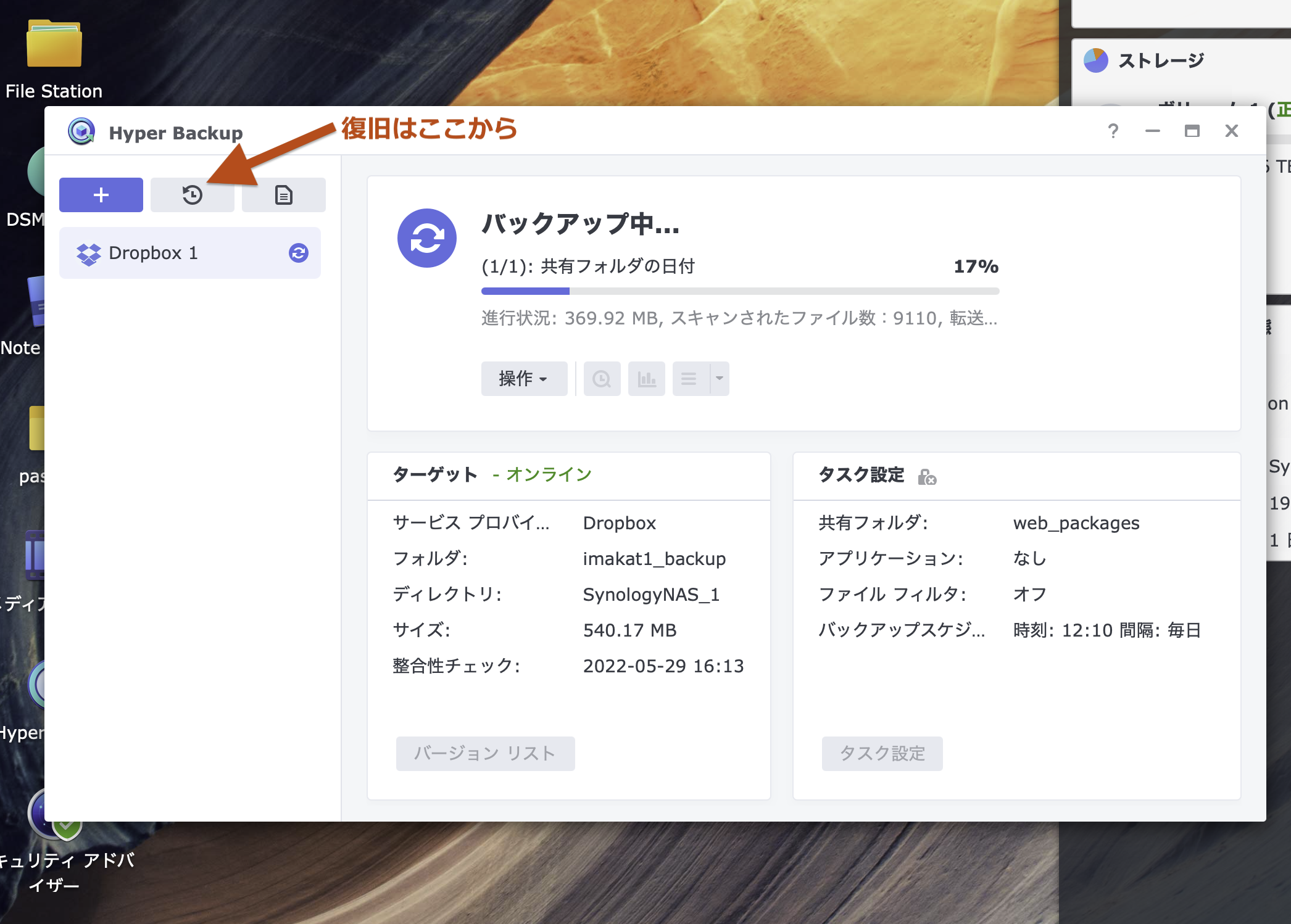The height and width of the screenshot is (924, 1291).
Task: Click the バージョン リスト button
Action: [485, 753]
